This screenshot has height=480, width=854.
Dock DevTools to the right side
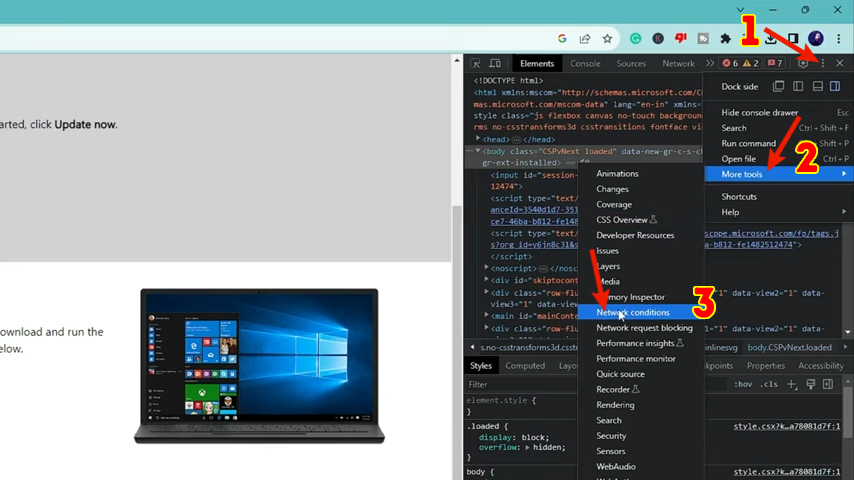click(x=835, y=86)
